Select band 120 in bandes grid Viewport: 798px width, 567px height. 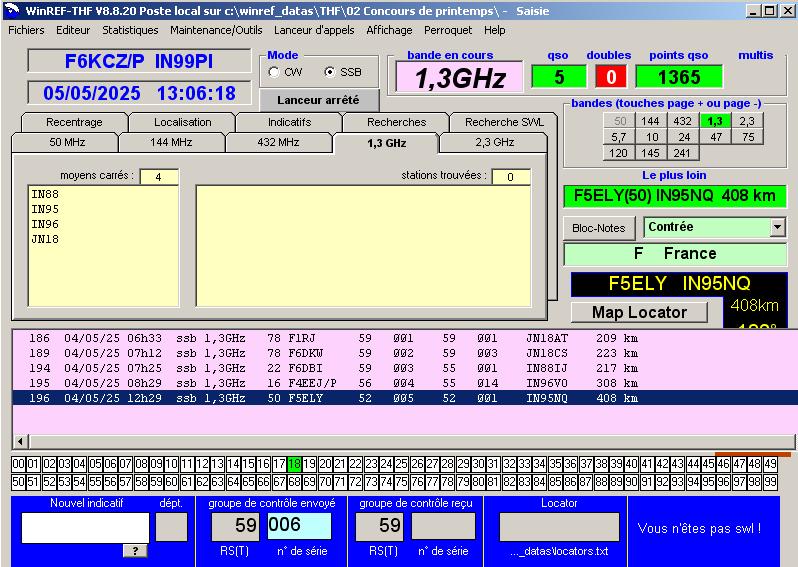click(x=618, y=153)
